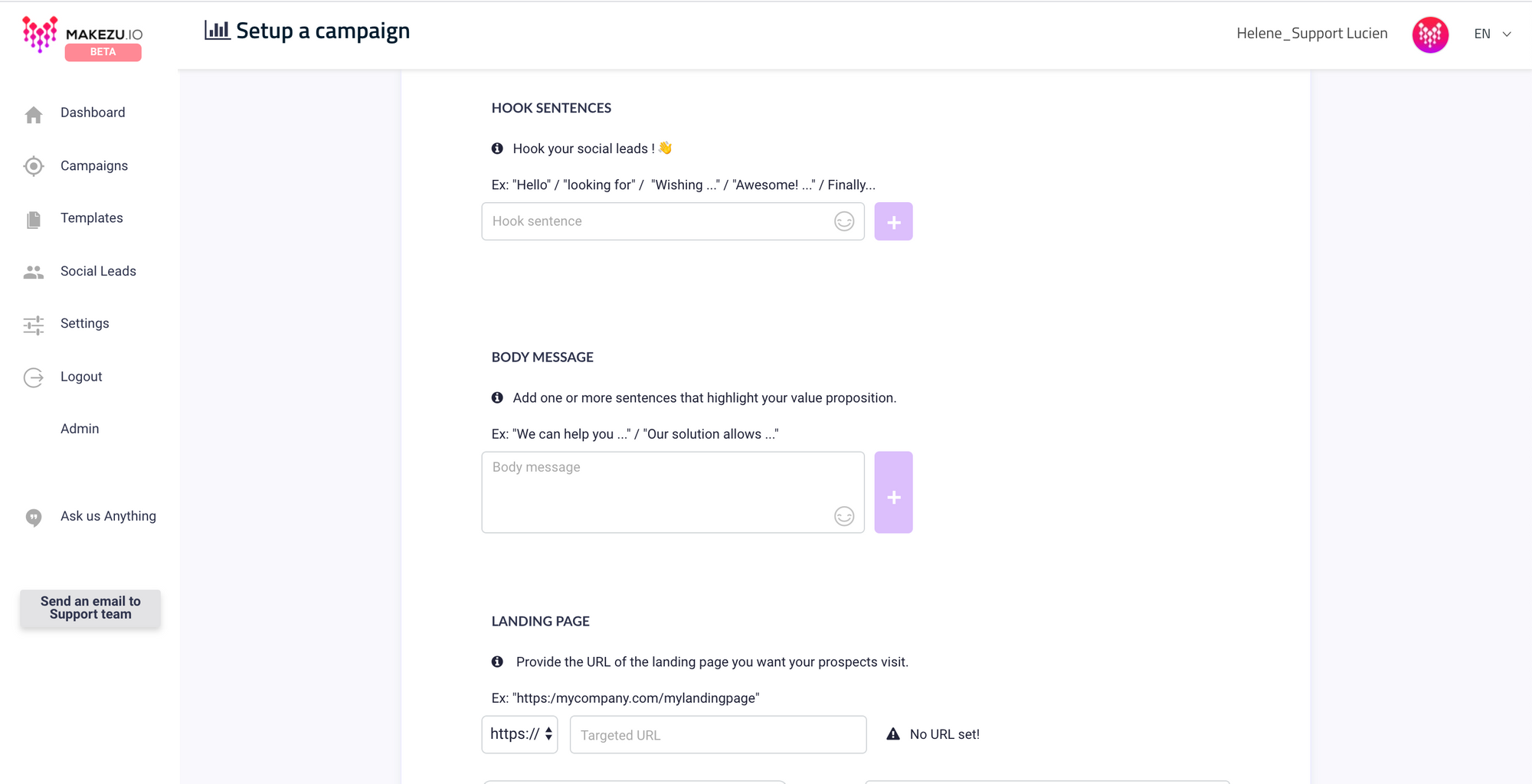This screenshot has width=1532, height=784.
Task: Click the Social Leads people icon
Action: pos(34,273)
